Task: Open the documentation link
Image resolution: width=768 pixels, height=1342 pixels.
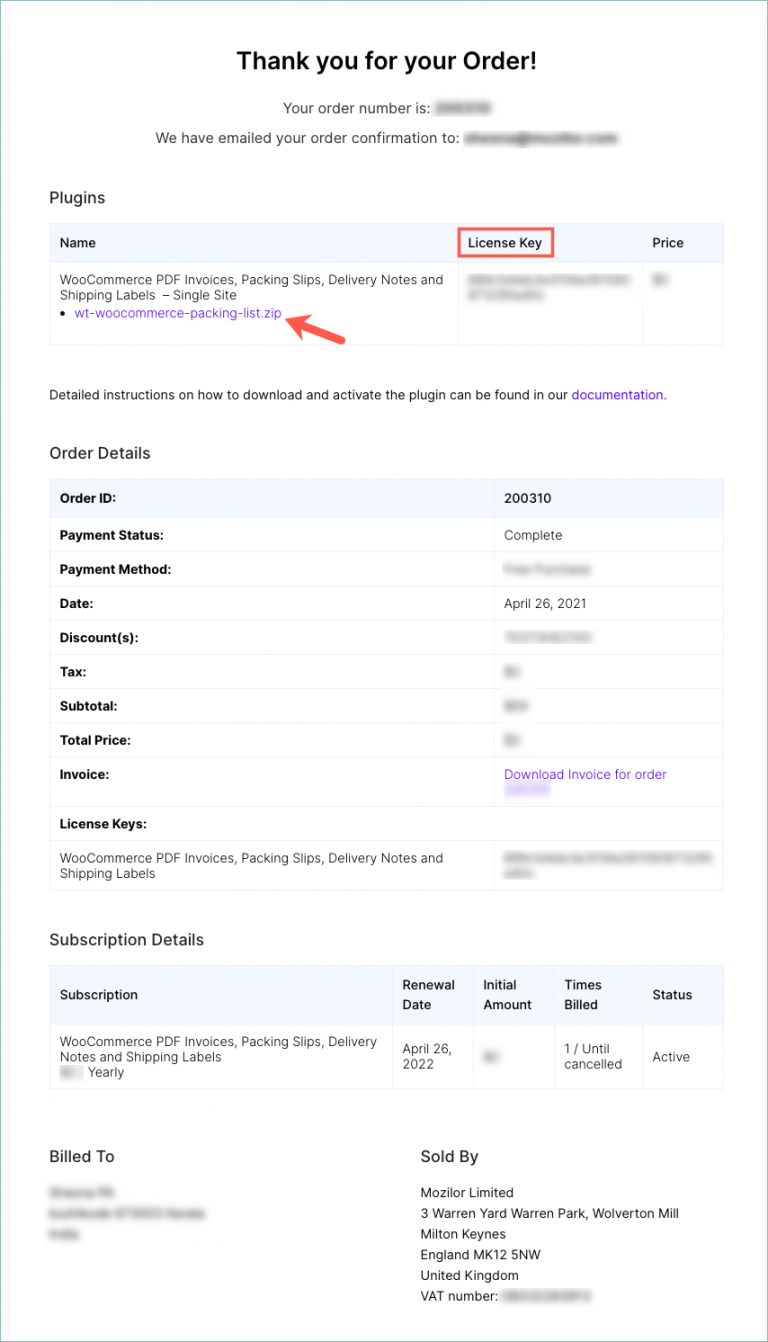Action: click(619, 395)
